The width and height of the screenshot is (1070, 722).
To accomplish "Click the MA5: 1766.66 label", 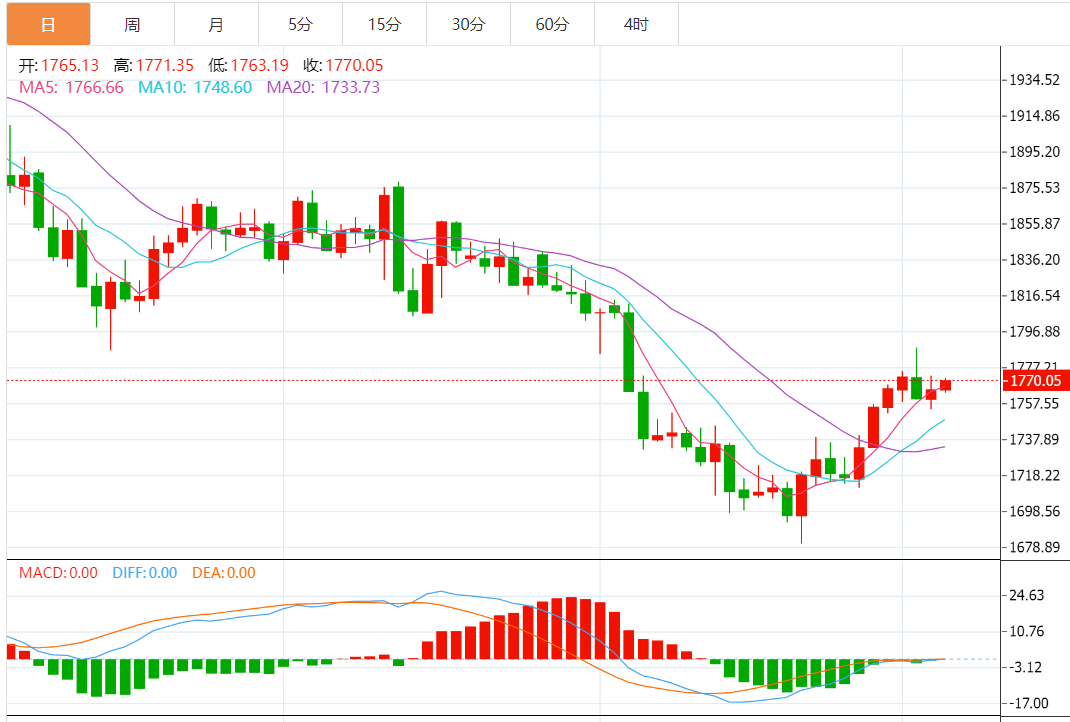I will pos(71,87).
